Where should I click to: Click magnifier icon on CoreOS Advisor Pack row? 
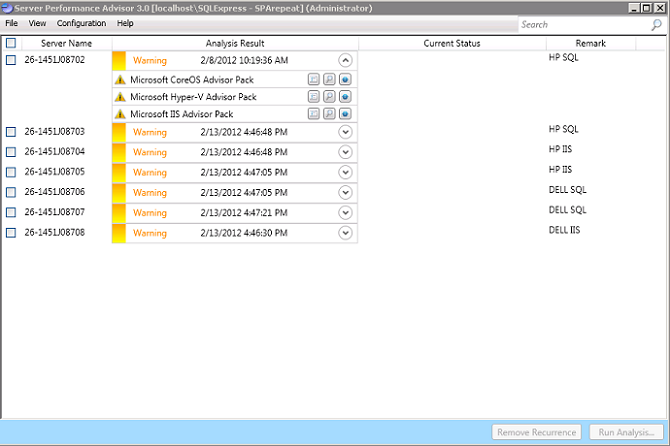coord(329,79)
